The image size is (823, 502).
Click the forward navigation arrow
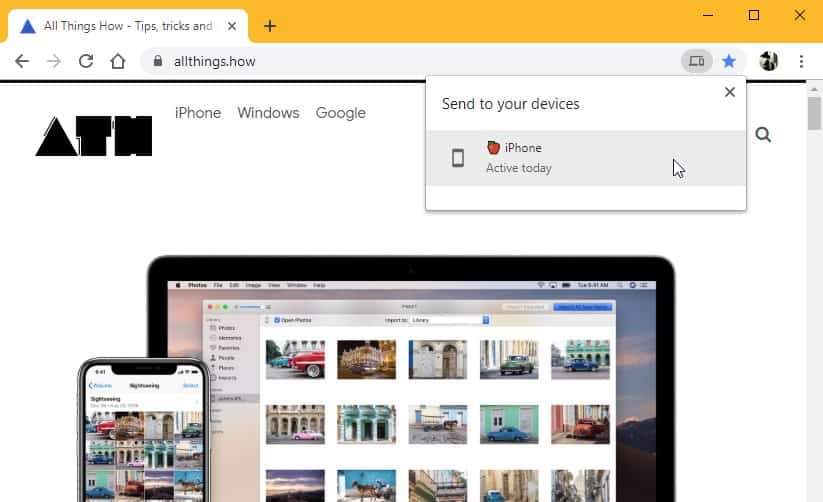(54, 61)
